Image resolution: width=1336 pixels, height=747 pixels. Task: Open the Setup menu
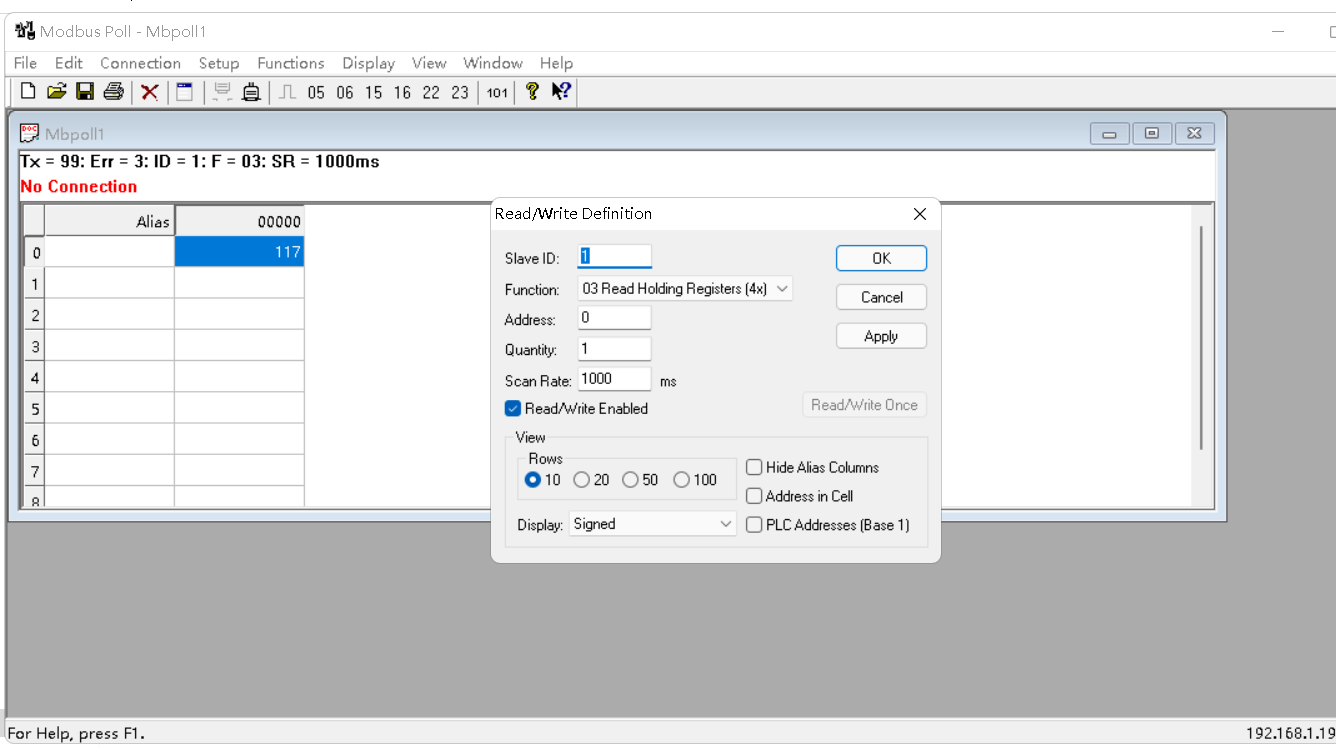point(219,63)
